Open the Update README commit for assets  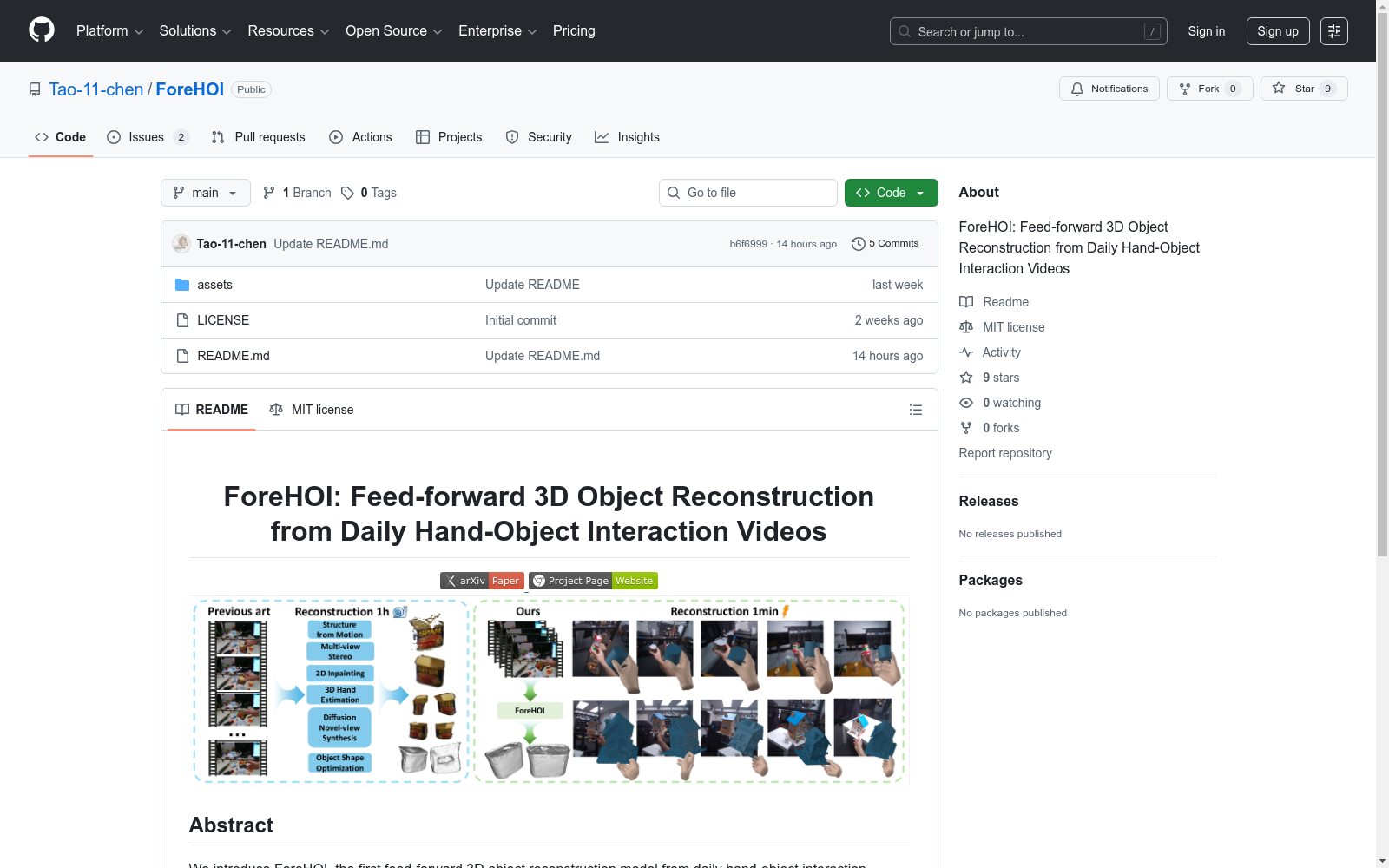coord(532,285)
